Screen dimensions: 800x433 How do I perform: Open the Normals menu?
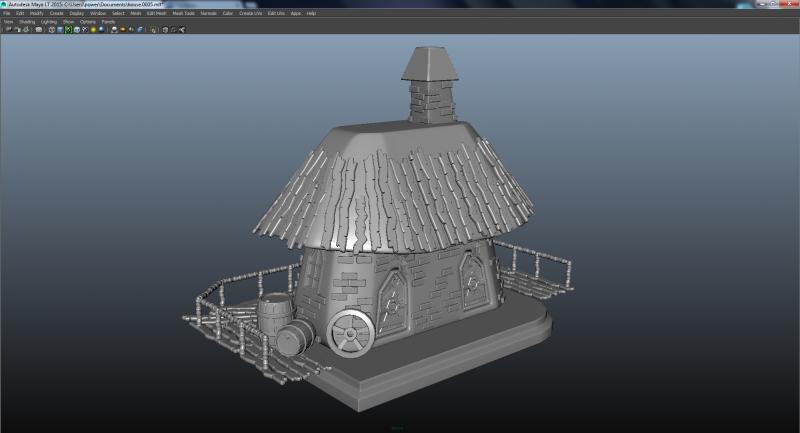208,13
